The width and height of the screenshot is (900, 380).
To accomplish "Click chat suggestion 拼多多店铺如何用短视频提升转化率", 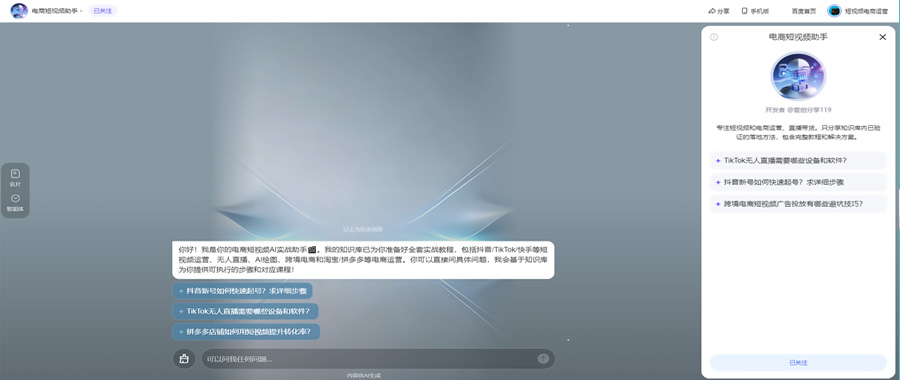I will tap(246, 332).
